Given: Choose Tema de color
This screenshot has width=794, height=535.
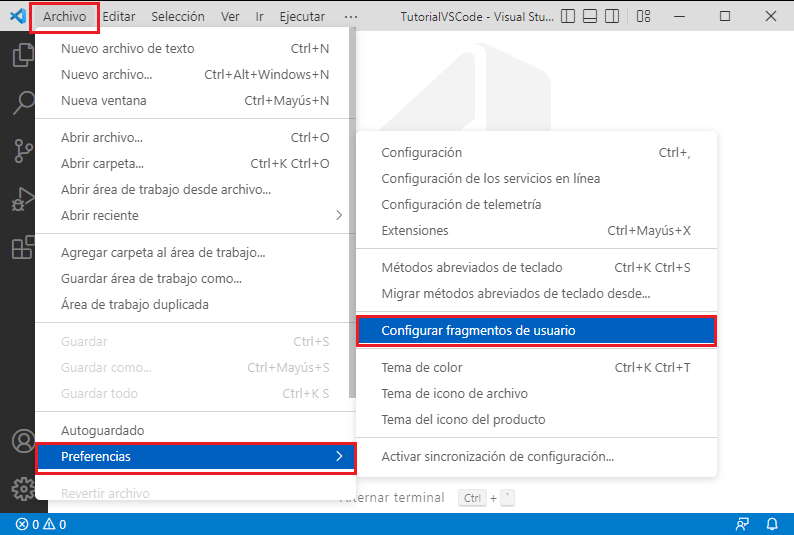Looking at the screenshot, I should point(536,367).
